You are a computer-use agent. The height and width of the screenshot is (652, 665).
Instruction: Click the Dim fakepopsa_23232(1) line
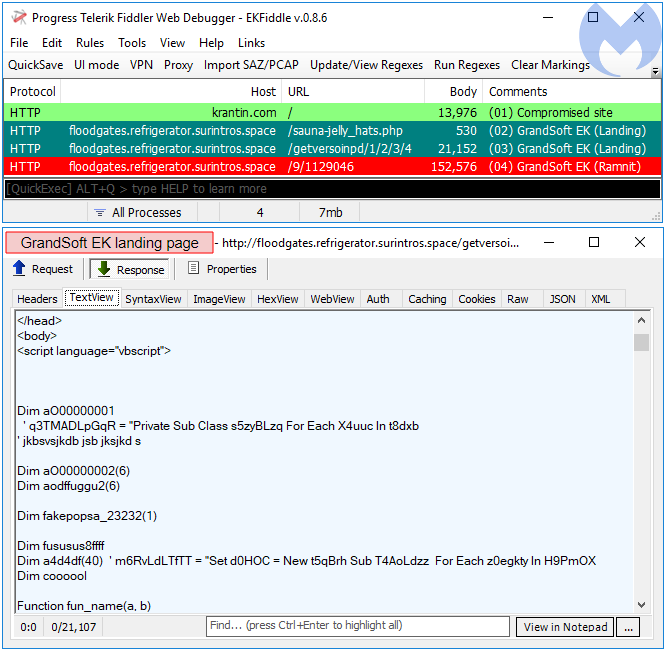[x=87, y=516]
